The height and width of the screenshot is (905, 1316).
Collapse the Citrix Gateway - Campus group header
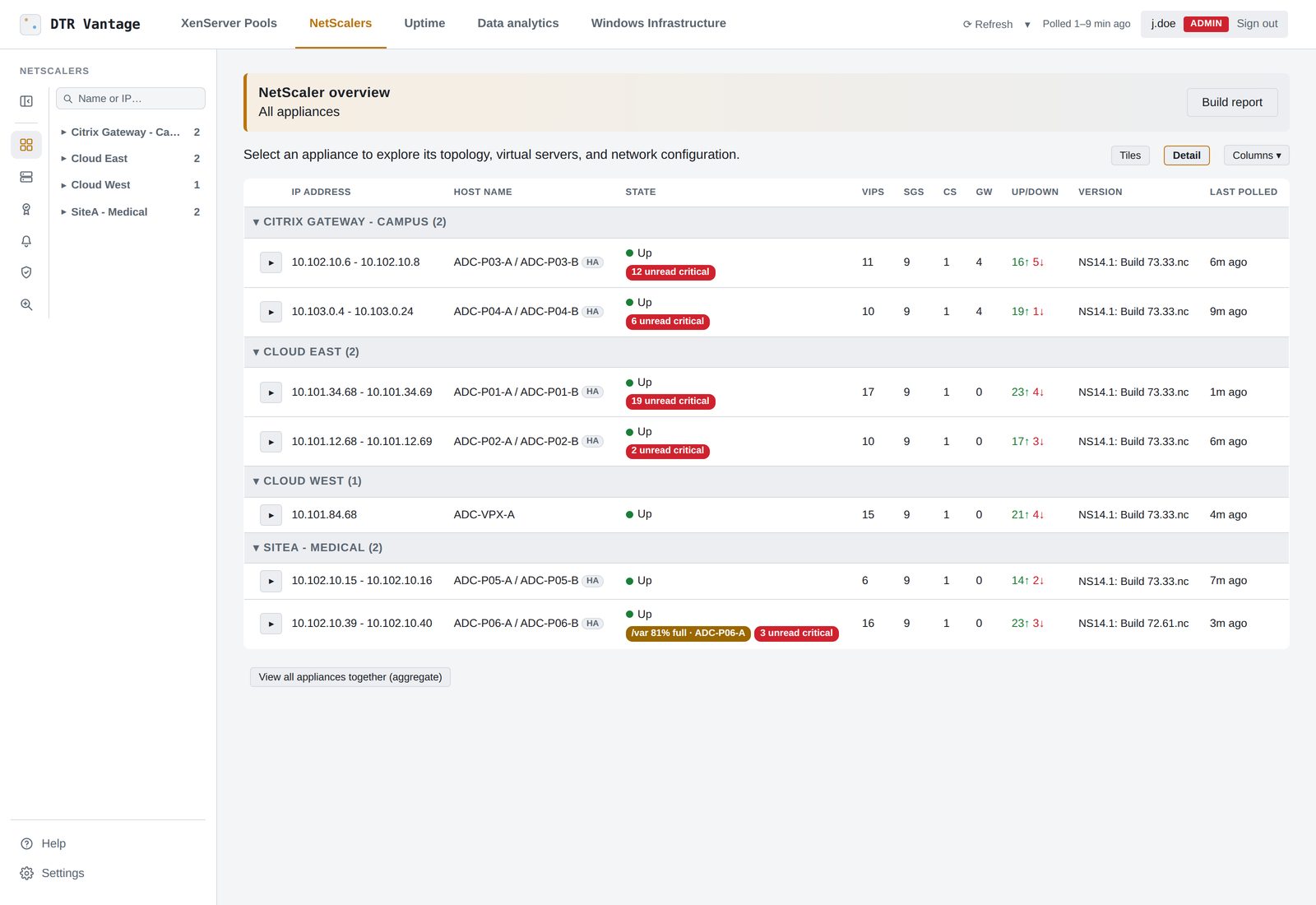click(x=766, y=222)
